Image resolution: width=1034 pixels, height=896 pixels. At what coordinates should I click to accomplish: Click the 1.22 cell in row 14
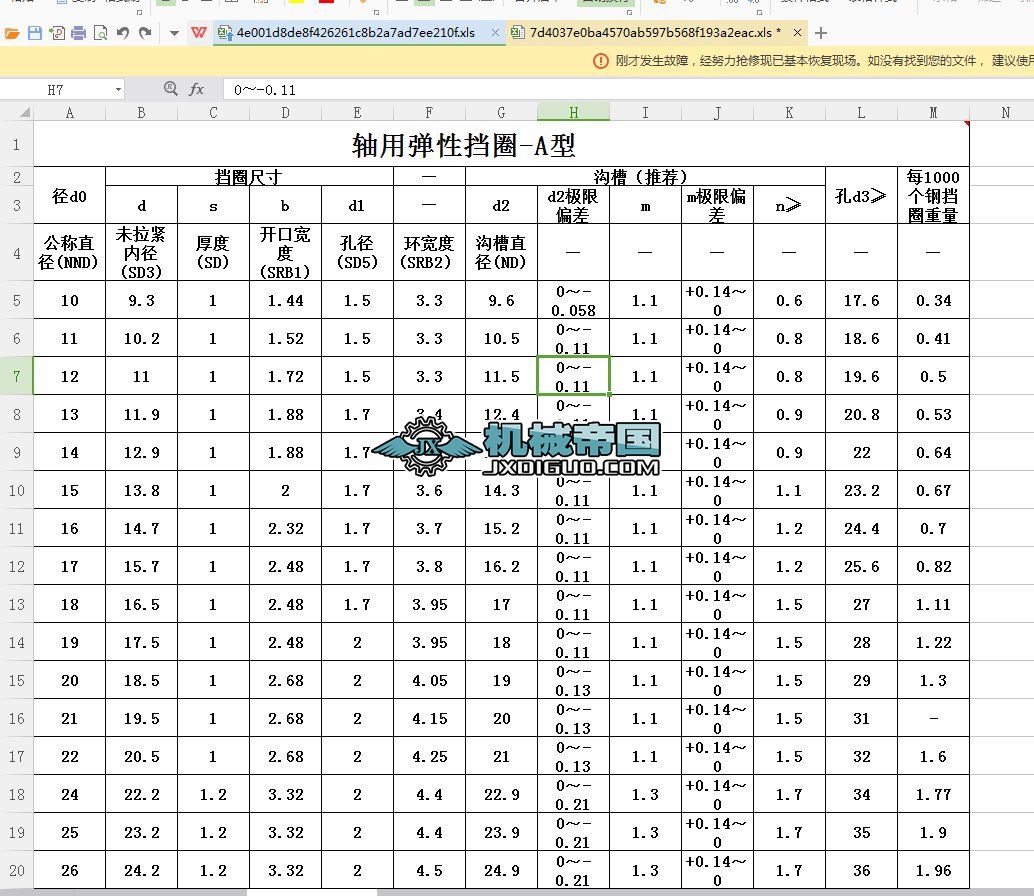pos(933,643)
